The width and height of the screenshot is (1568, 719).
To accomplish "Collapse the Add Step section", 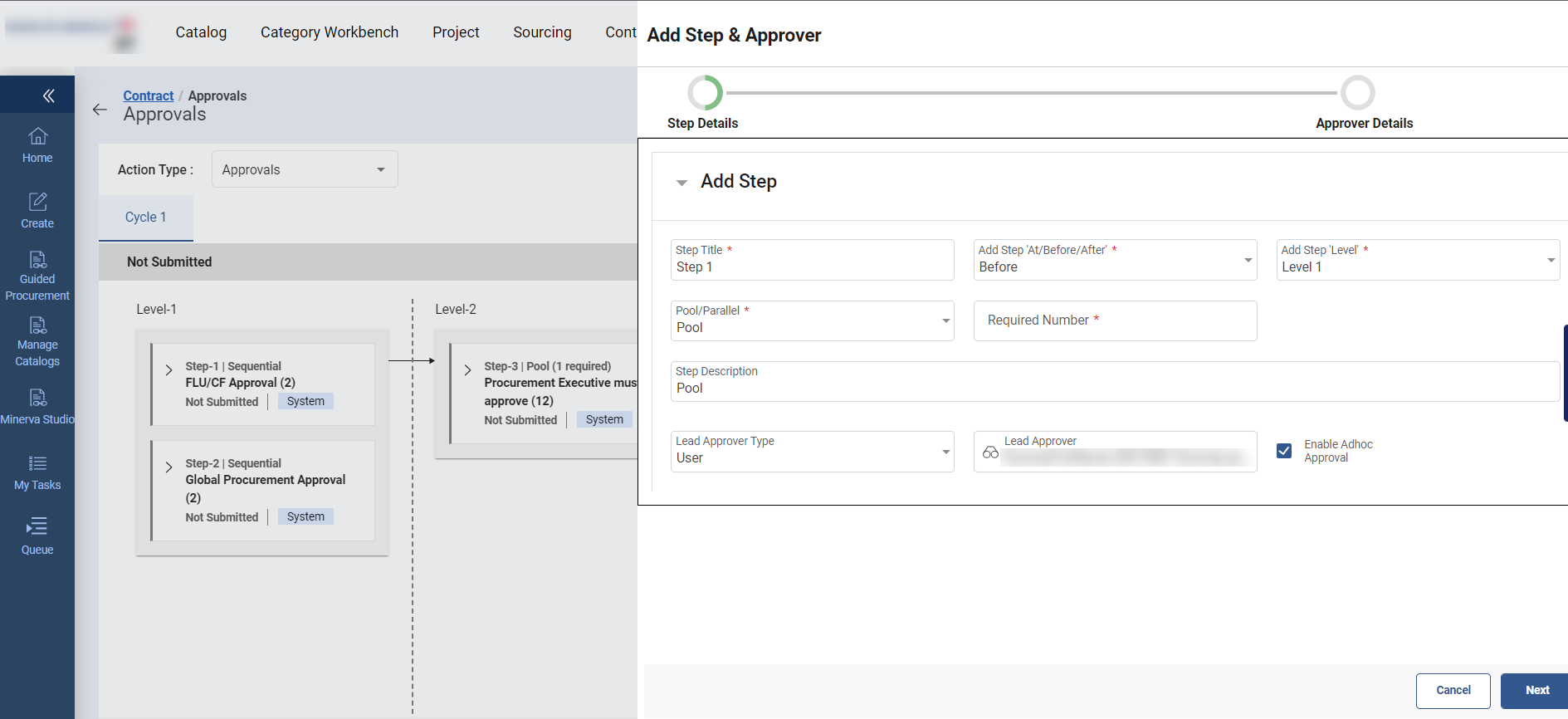I will (x=681, y=183).
